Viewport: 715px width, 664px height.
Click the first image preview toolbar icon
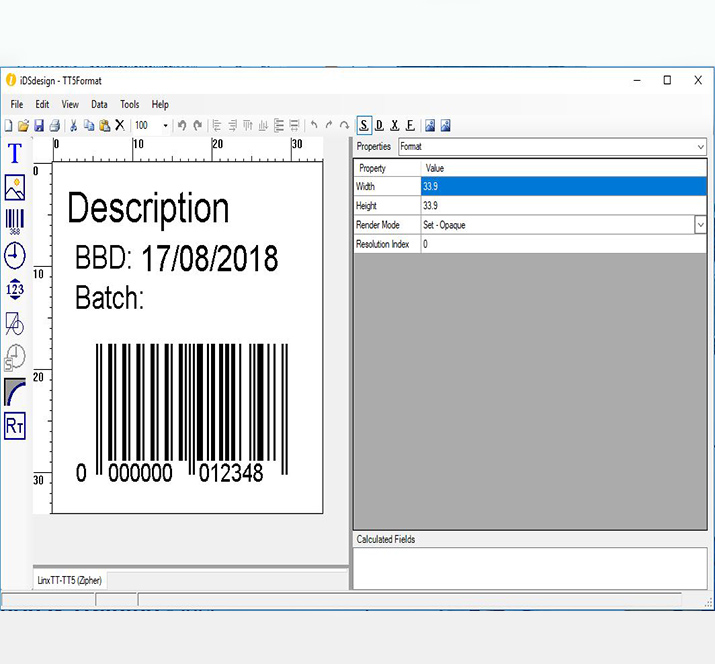430,125
